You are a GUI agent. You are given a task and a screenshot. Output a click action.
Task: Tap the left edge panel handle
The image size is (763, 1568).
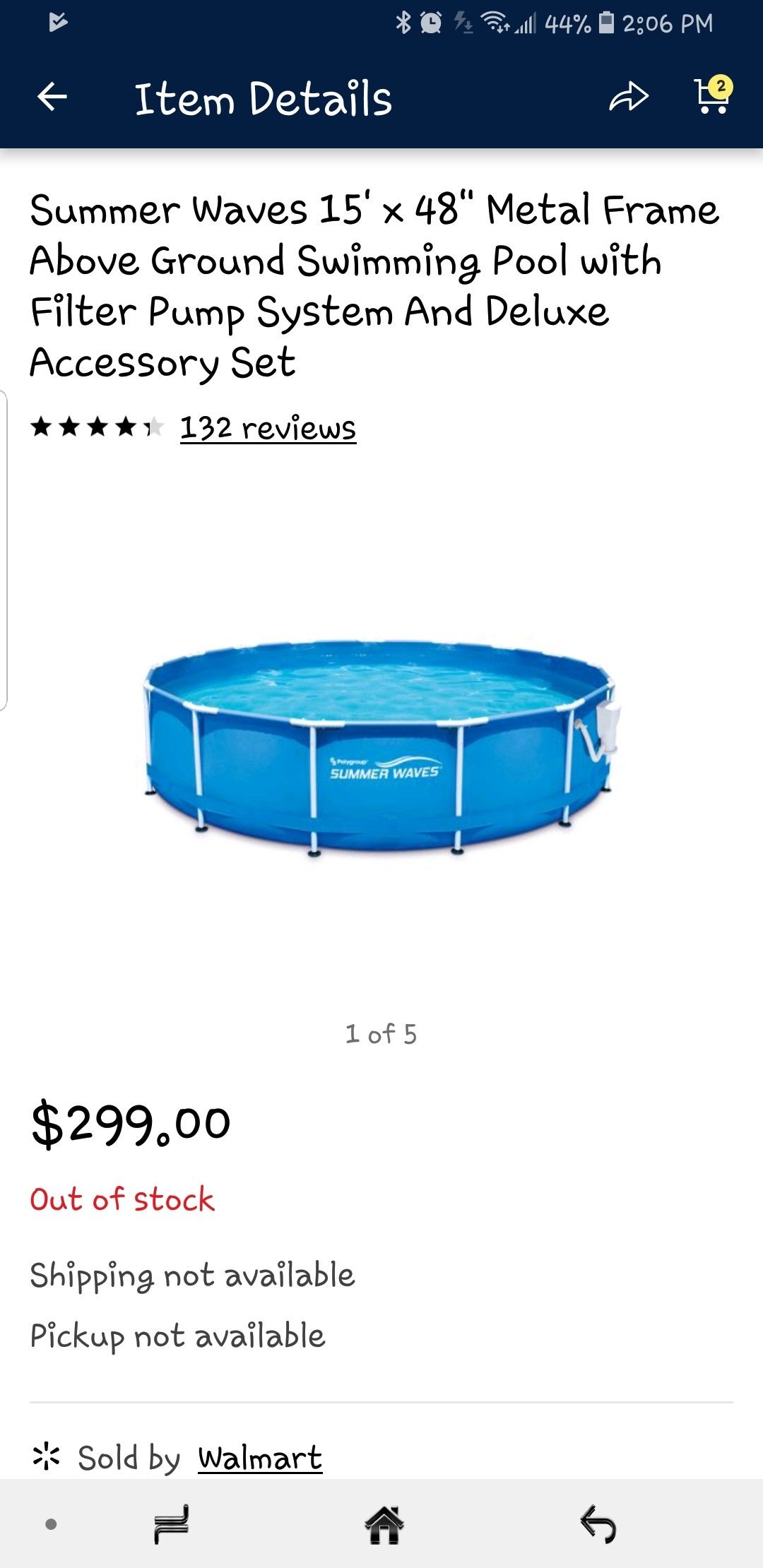click(x=4, y=550)
